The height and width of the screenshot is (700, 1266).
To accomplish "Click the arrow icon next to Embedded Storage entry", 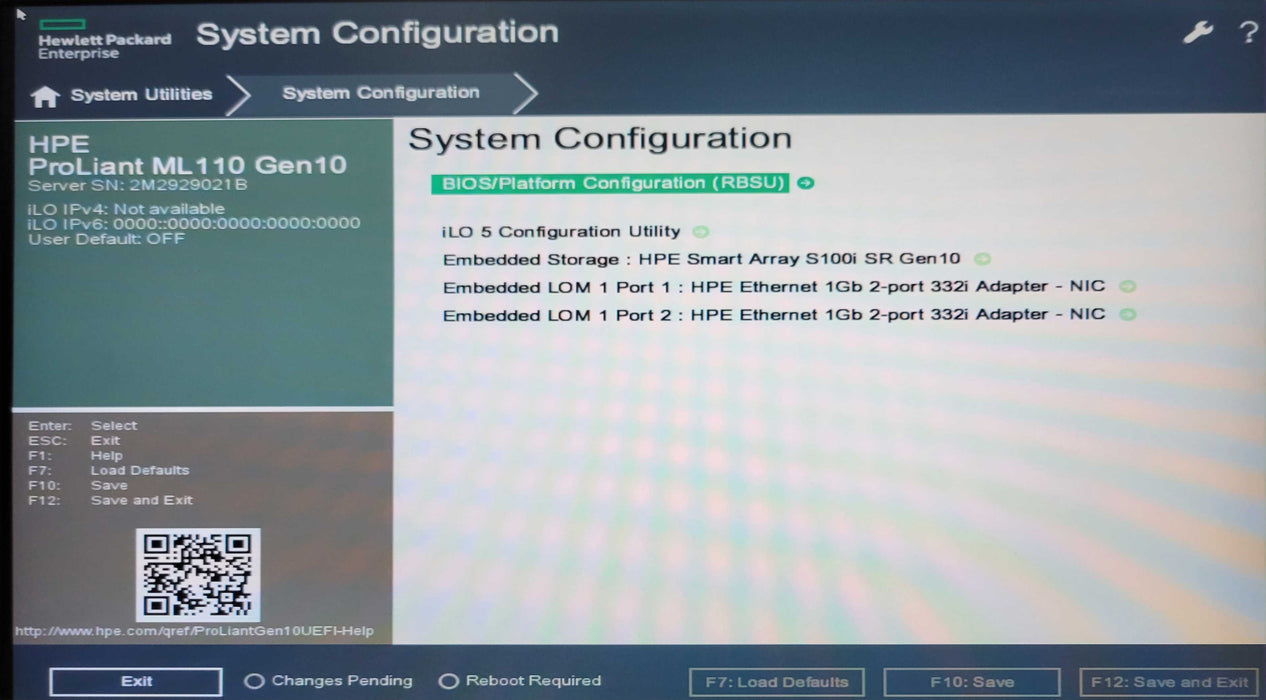I will point(982,259).
